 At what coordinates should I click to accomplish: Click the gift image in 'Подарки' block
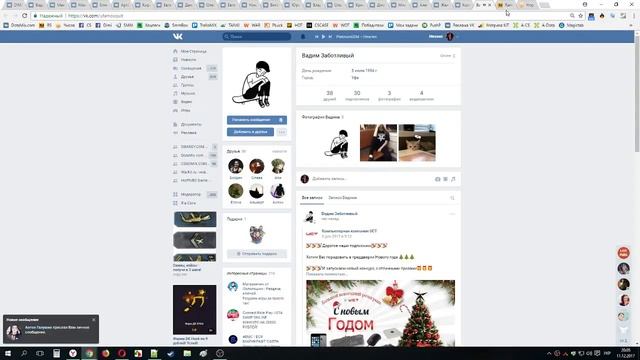(257, 235)
